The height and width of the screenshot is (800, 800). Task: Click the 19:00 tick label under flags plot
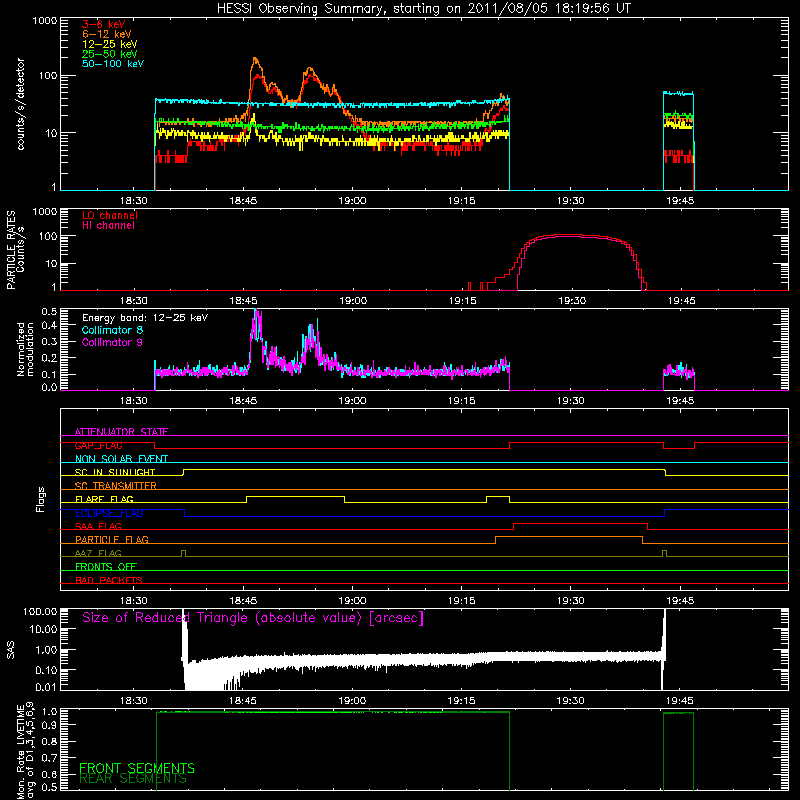[x=353, y=601]
